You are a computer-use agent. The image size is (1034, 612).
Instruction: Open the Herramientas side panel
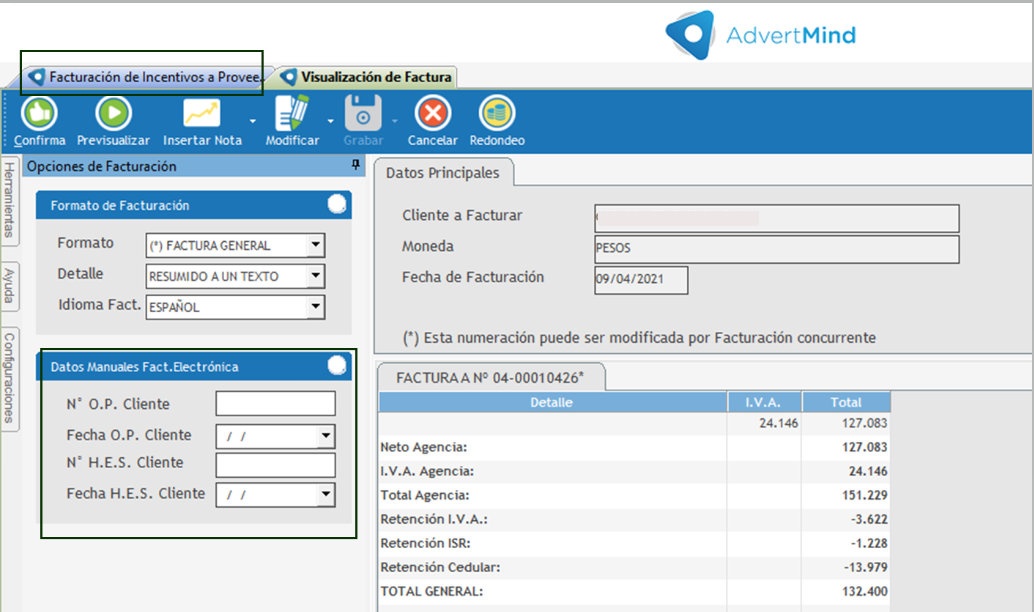point(9,200)
